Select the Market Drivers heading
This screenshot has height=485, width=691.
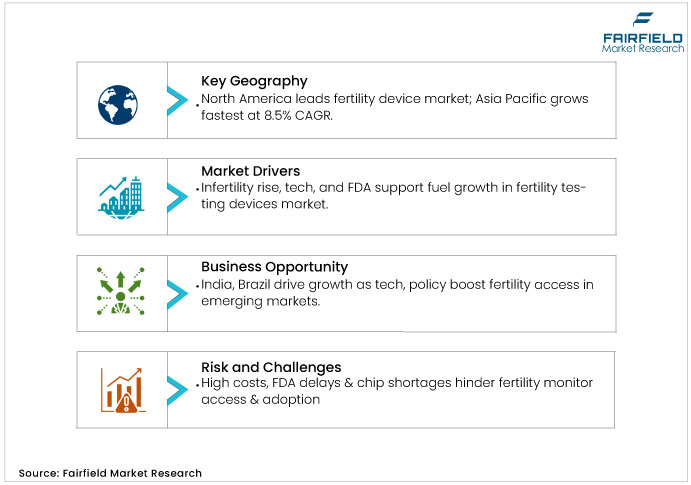(x=252, y=170)
